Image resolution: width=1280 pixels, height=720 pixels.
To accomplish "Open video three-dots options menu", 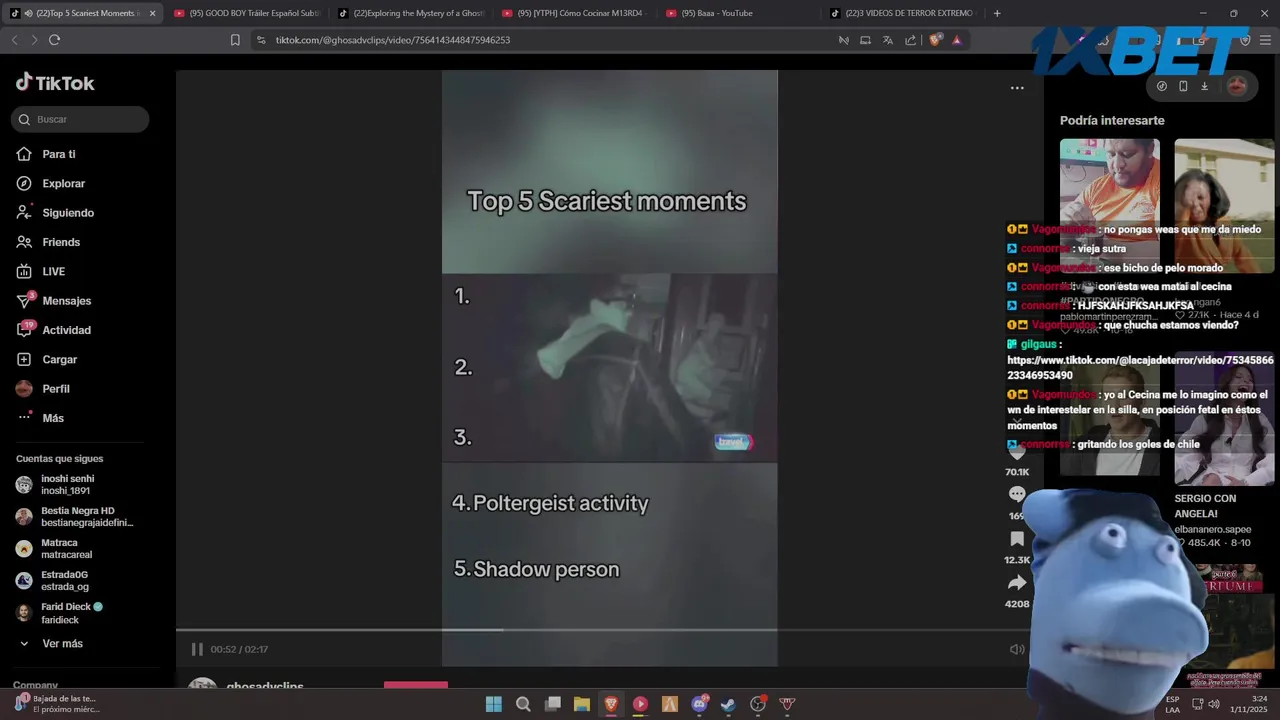I will (1017, 88).
